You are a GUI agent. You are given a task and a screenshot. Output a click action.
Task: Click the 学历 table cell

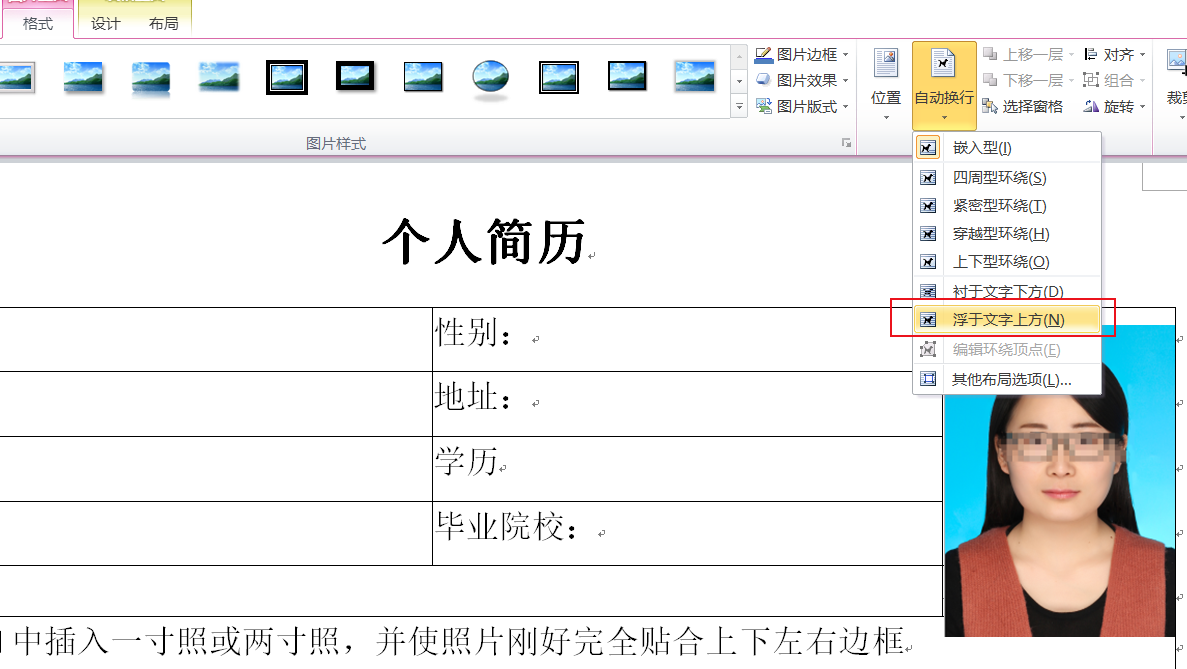tap(687, 468)
